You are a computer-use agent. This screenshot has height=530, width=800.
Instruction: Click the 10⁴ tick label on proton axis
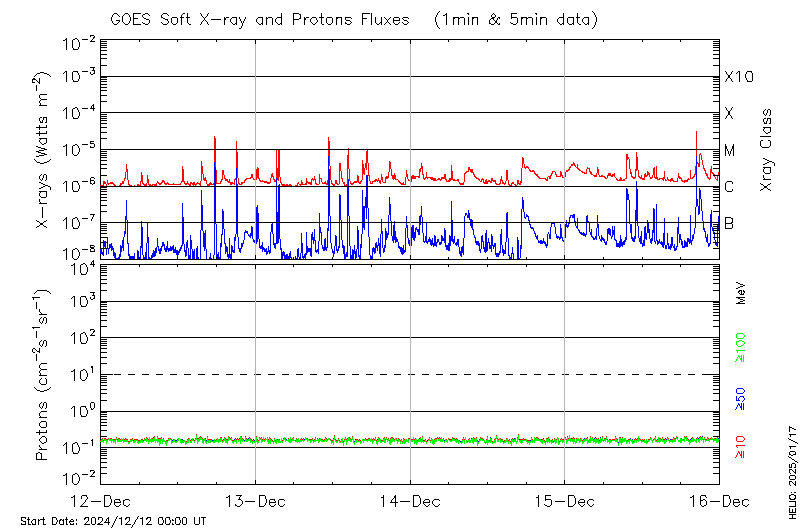click(x=80, y=266)
